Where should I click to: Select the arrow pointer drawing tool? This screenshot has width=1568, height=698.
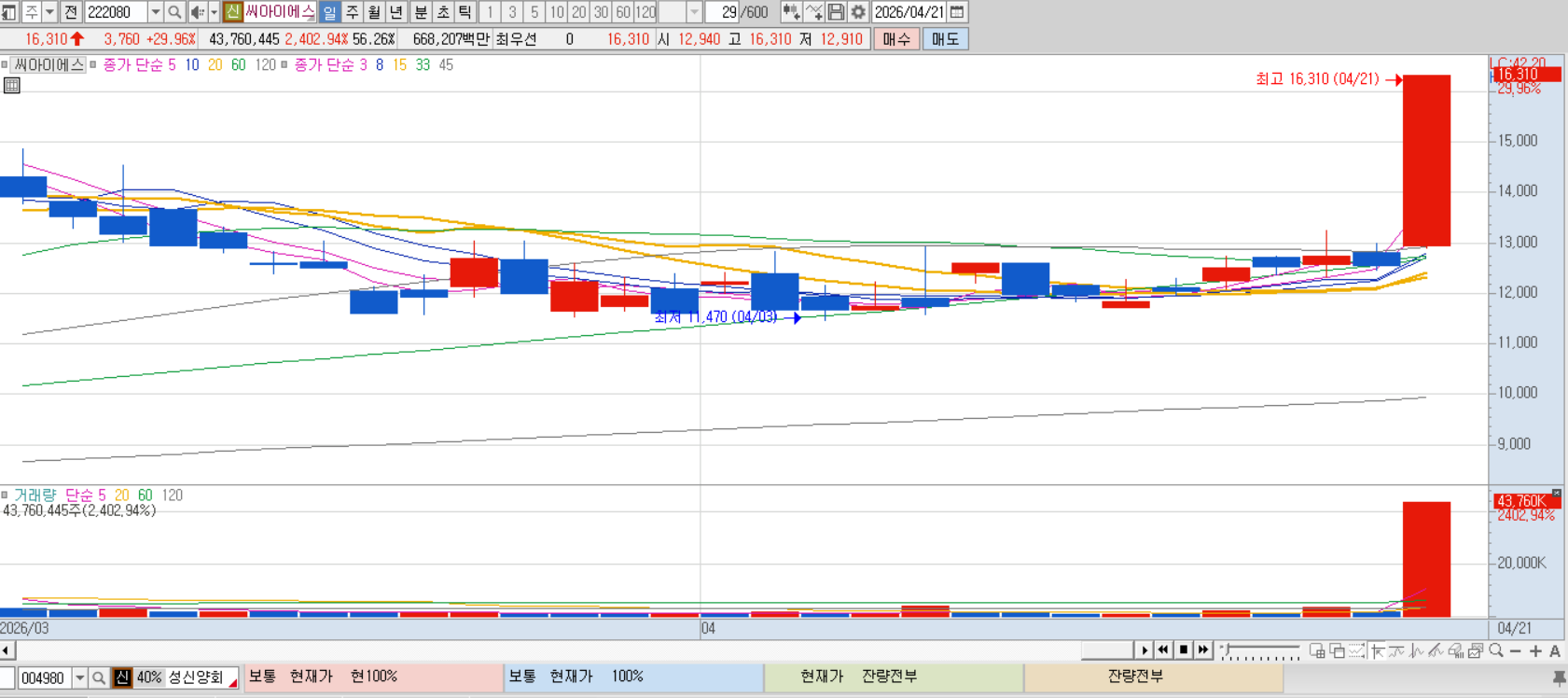(1377, 650)
